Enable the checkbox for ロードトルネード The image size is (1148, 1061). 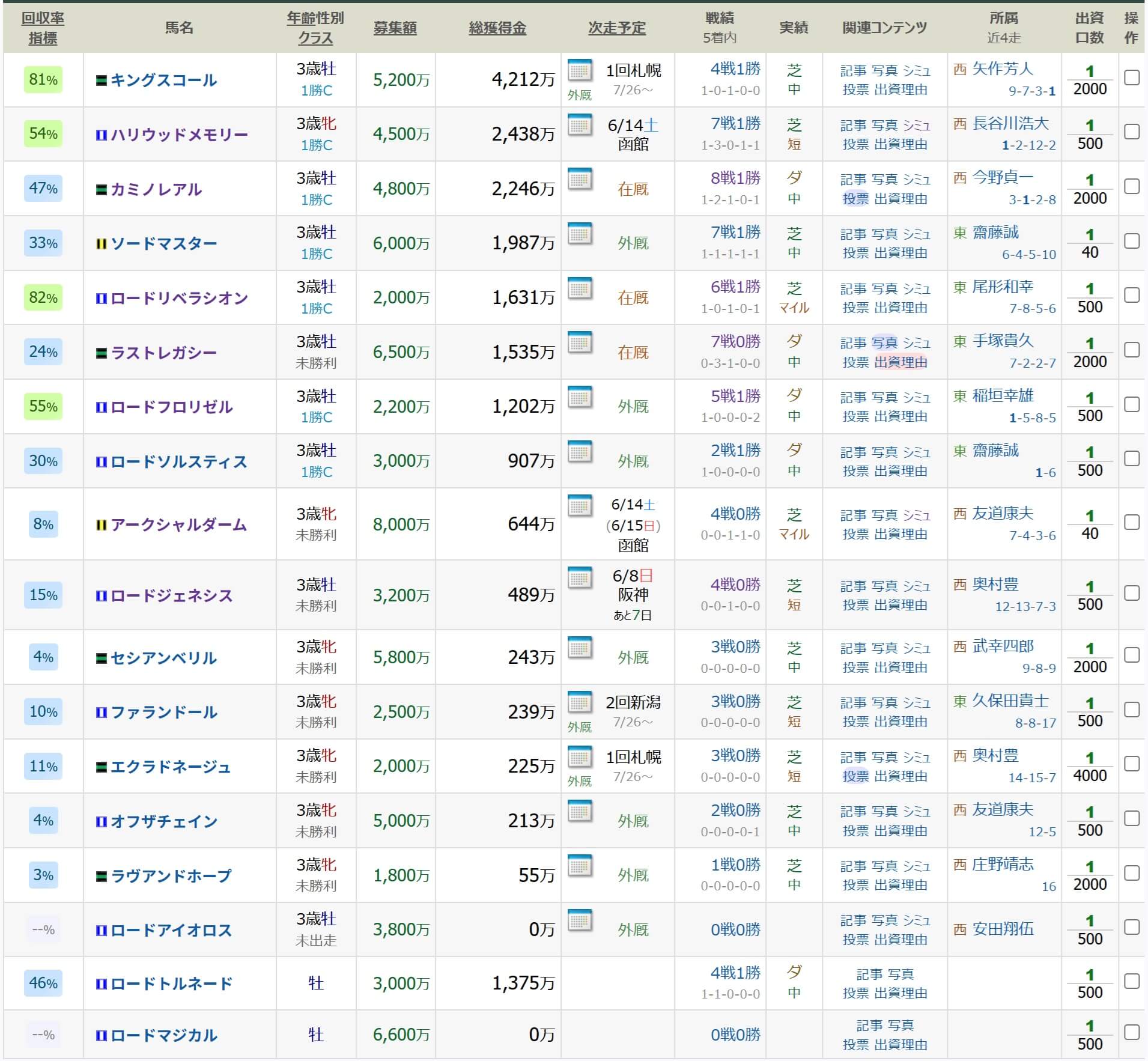point(1132,981)
